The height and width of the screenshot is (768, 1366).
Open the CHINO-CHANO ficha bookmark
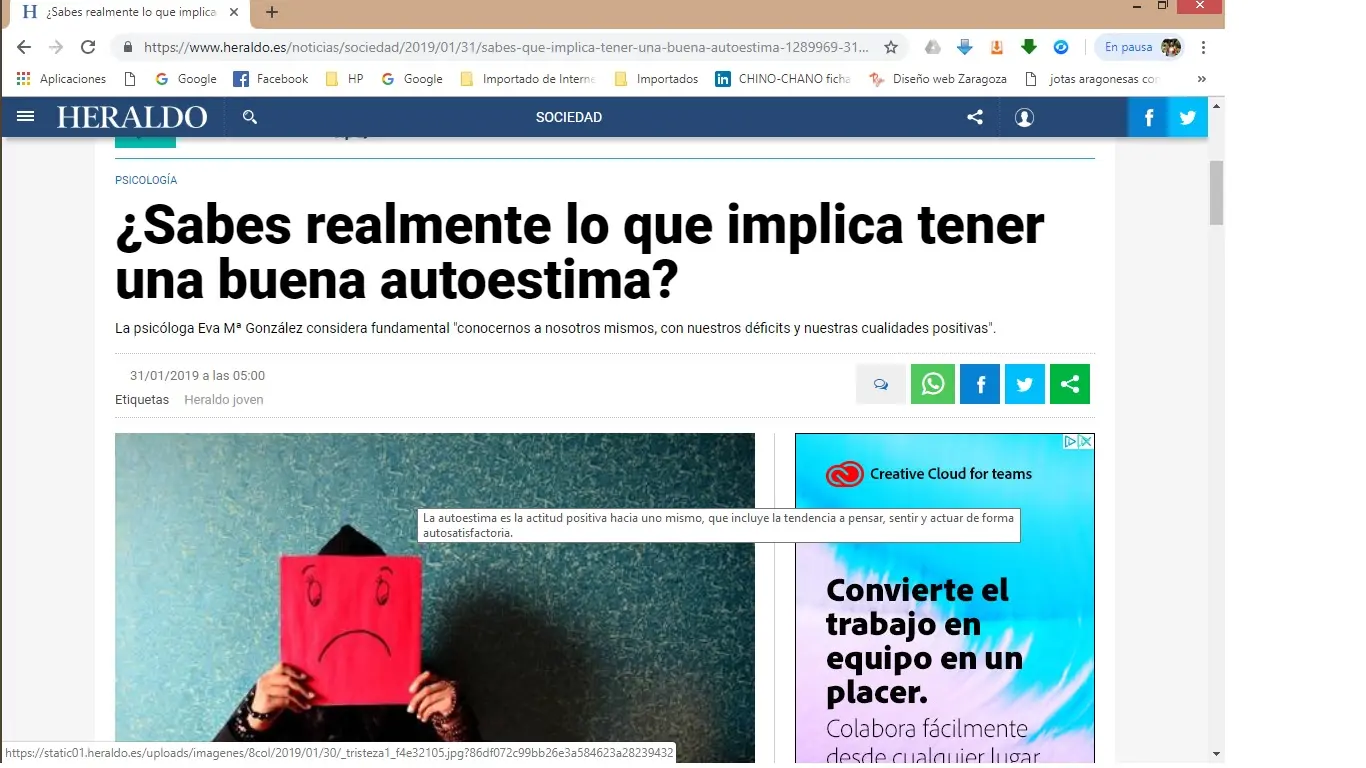click(782, 79)
